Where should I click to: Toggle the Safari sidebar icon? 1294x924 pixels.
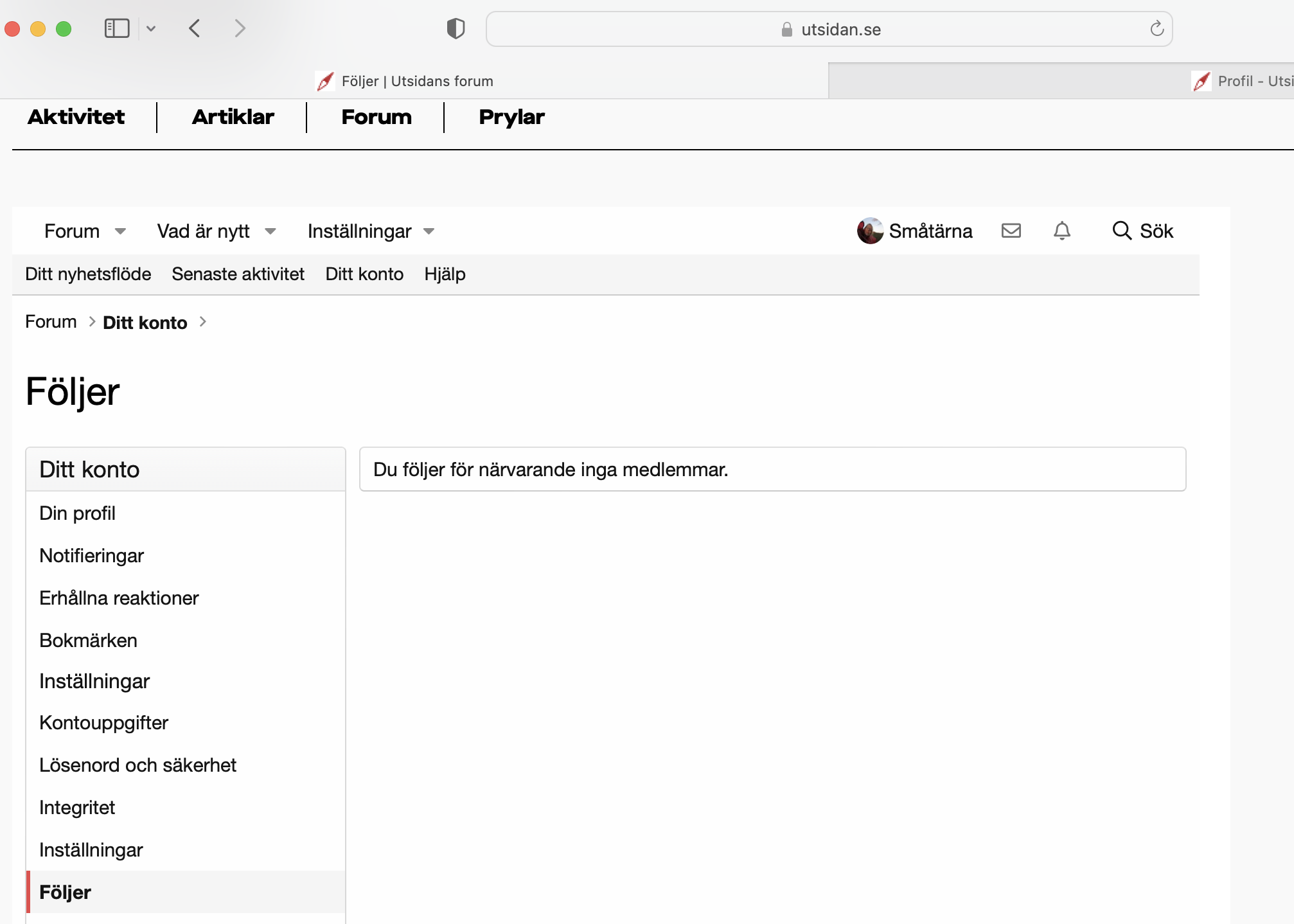tap(117, 28)
